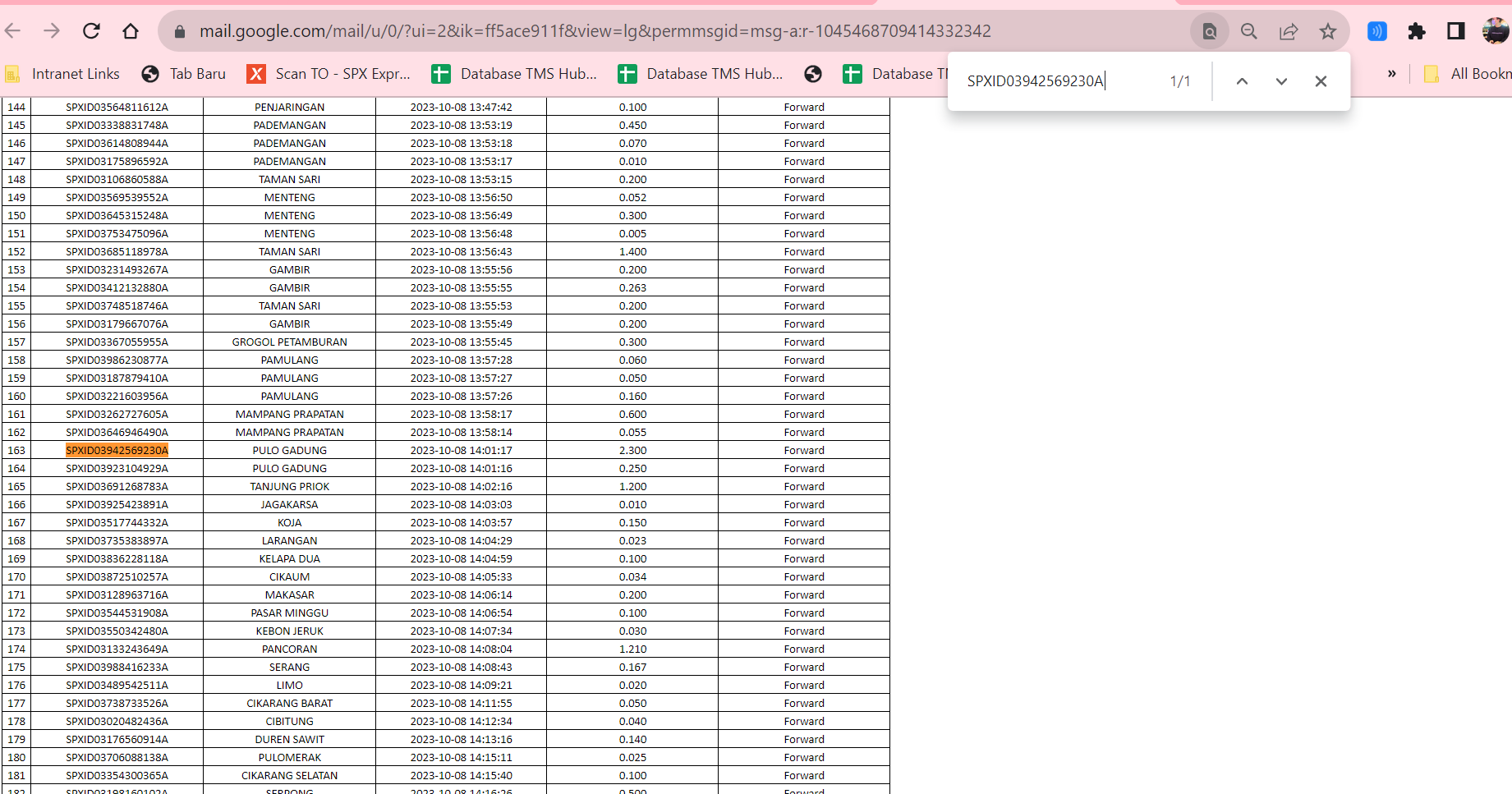Click the PENJARINGAN destination cell

[290, 107]
